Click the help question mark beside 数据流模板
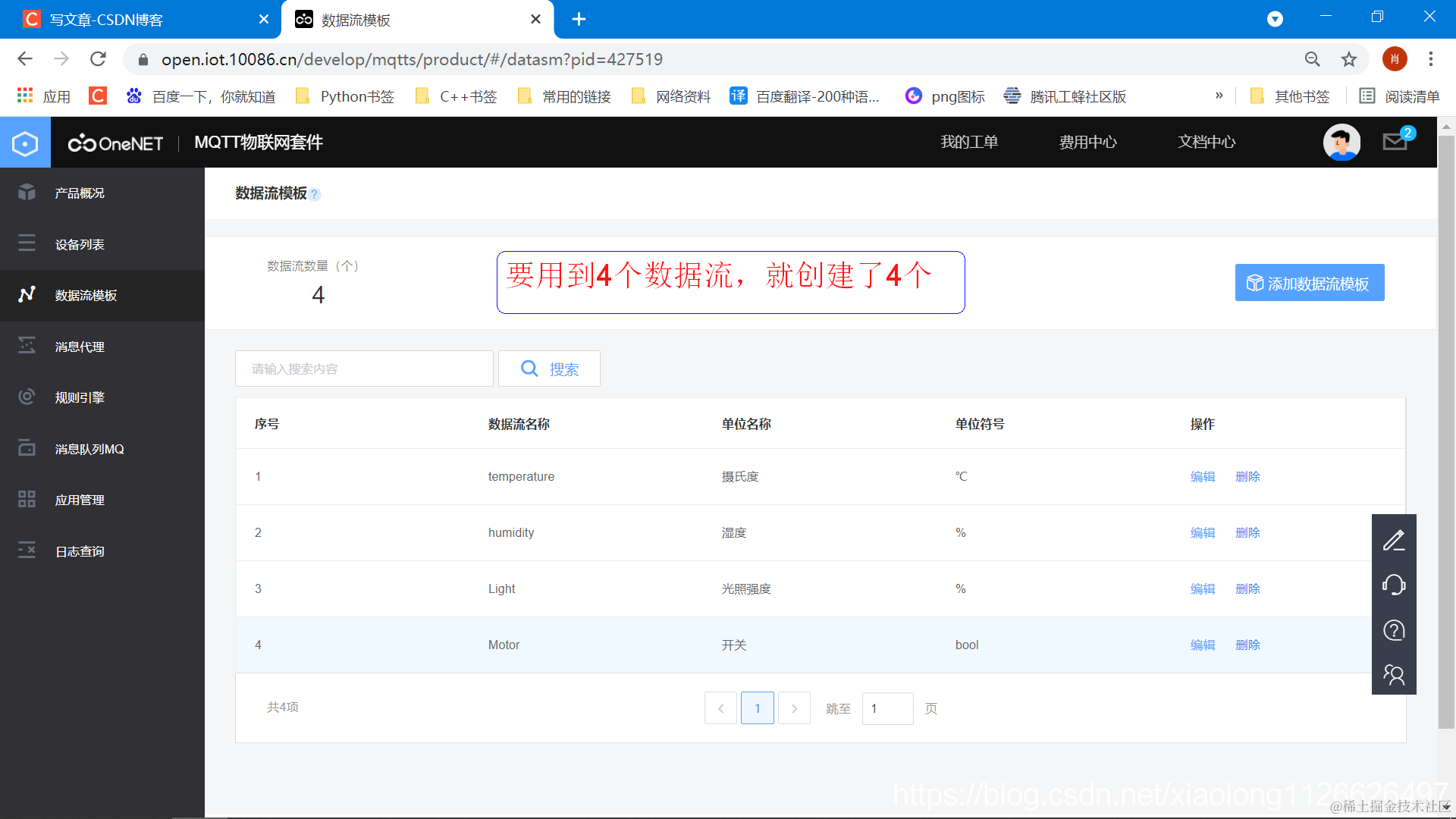 [x=315, y=195]
